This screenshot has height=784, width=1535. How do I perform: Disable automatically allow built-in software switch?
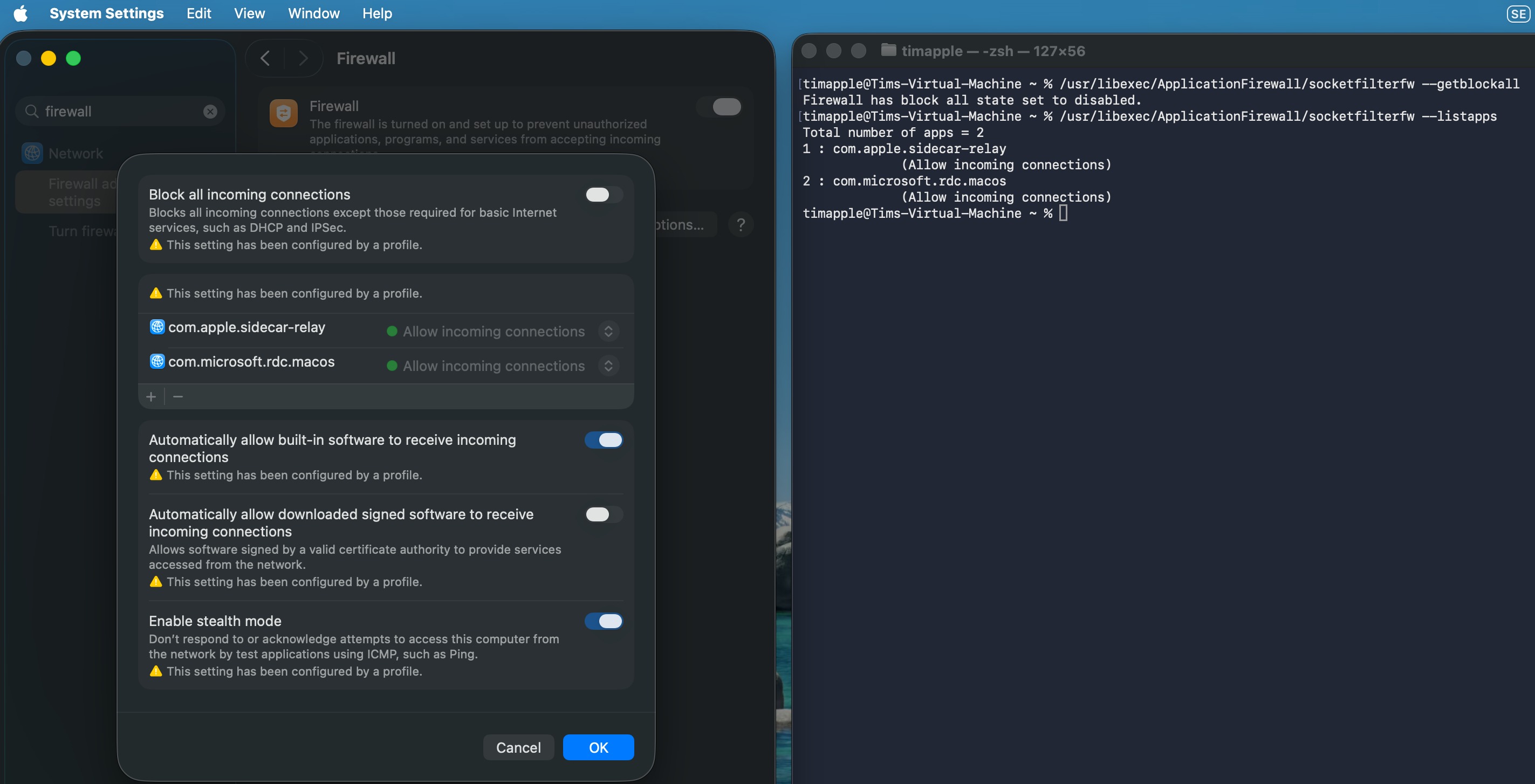(603, 439)
